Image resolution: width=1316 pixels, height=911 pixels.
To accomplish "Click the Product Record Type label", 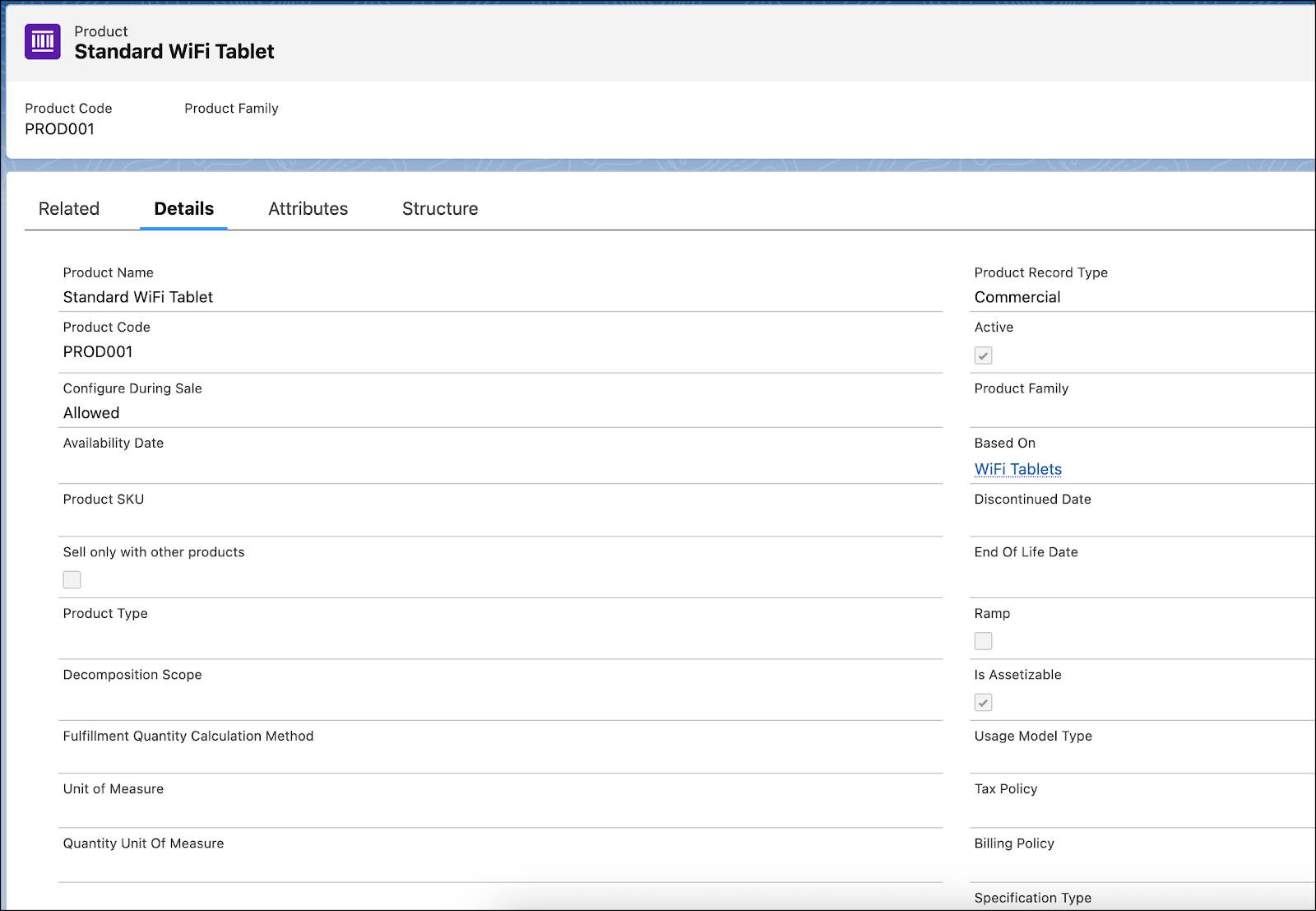I will pyautogui.click(x=1041, y=273).
